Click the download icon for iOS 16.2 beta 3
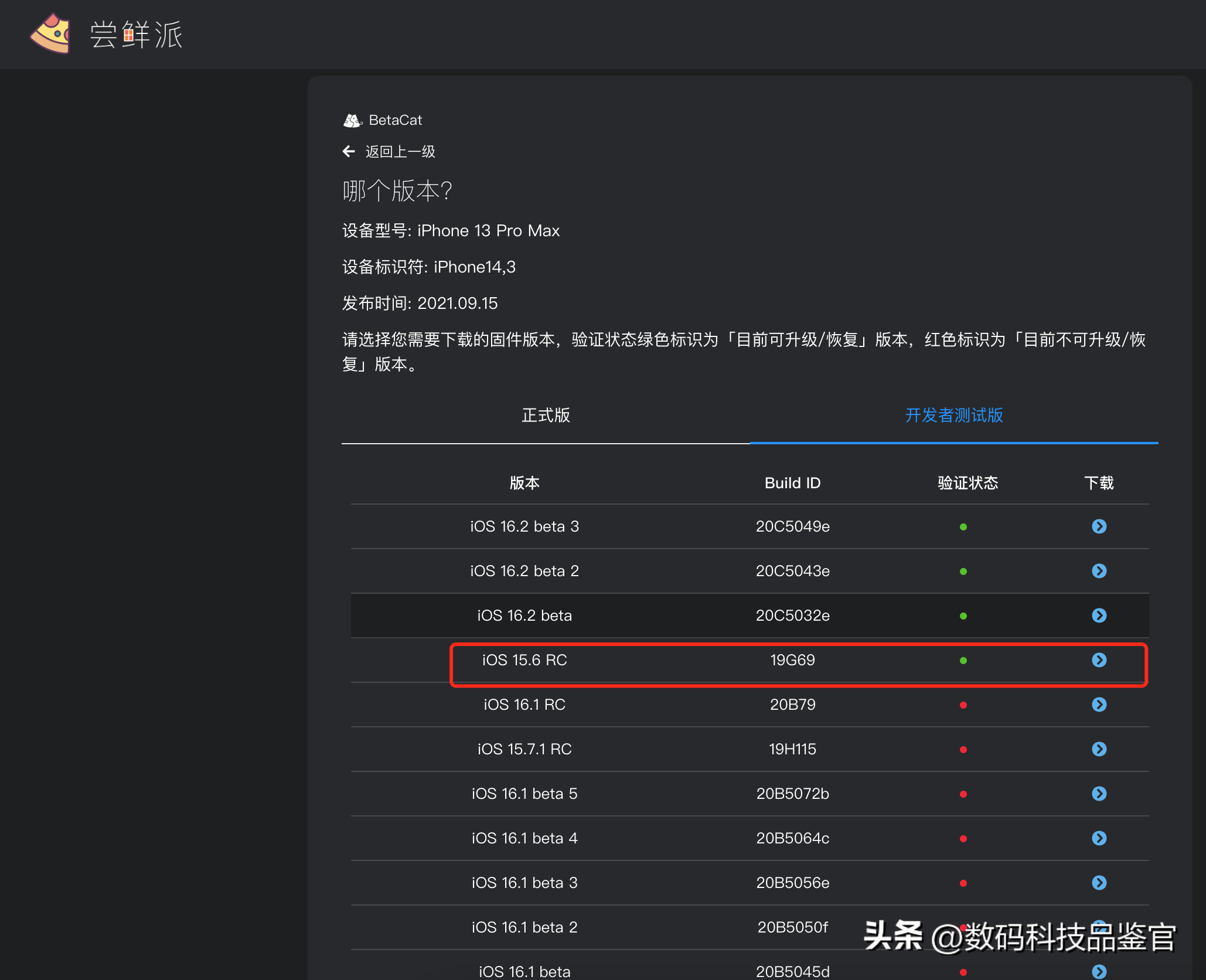The height and width of the screenshot is (980, 1206). point(1099,526)
